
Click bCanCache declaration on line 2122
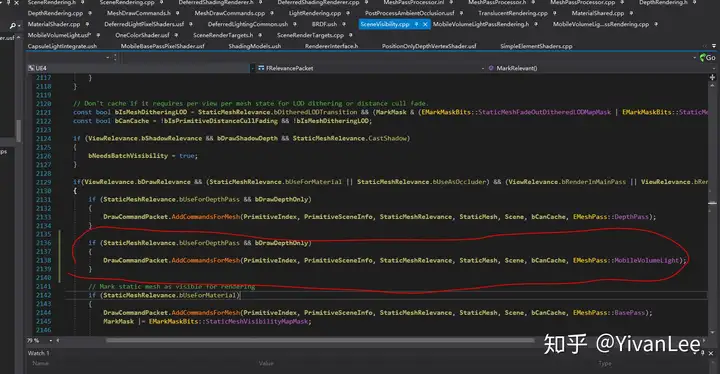[x=132, y=121]
